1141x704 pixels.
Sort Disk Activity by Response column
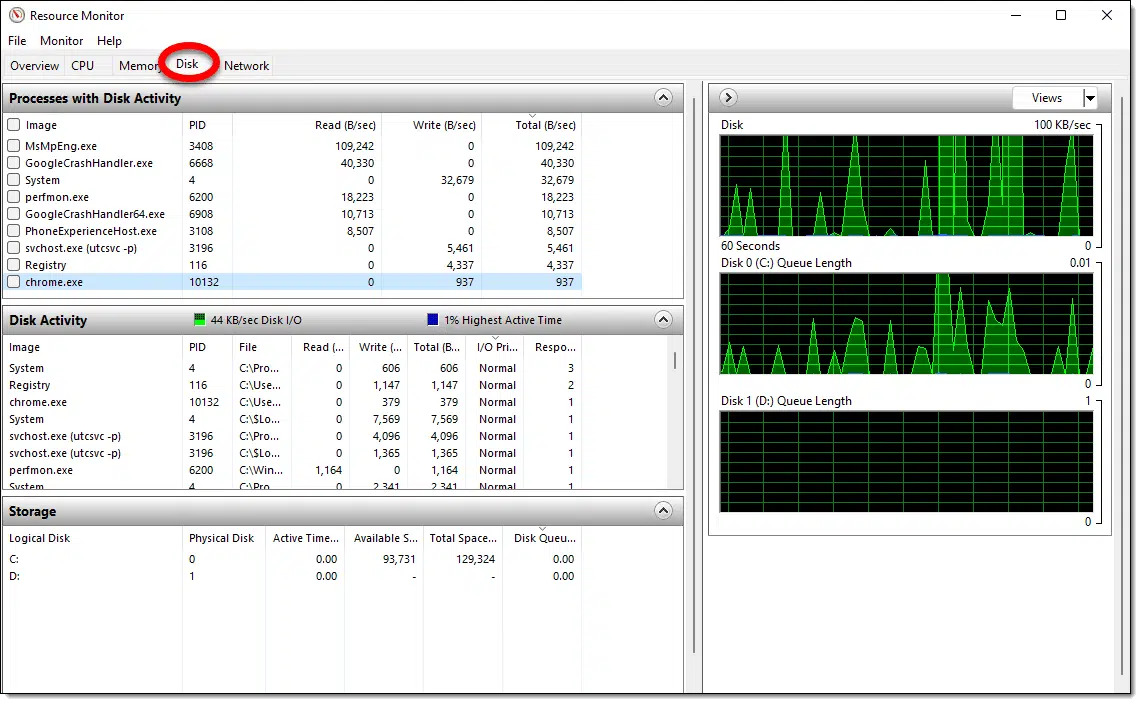(553, 347)
